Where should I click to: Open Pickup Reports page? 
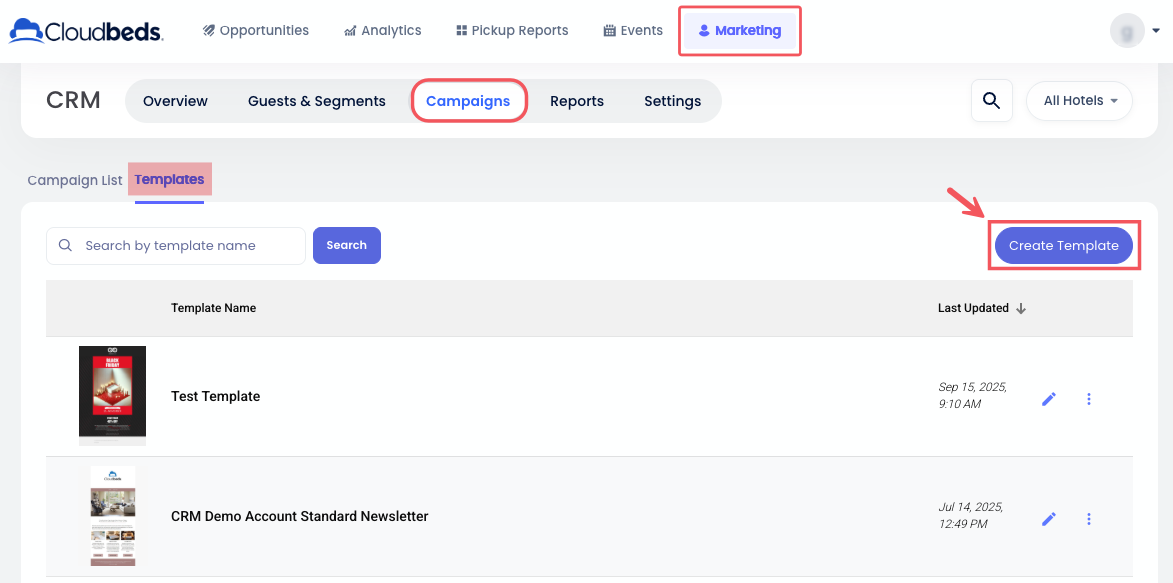coord(512,30)
